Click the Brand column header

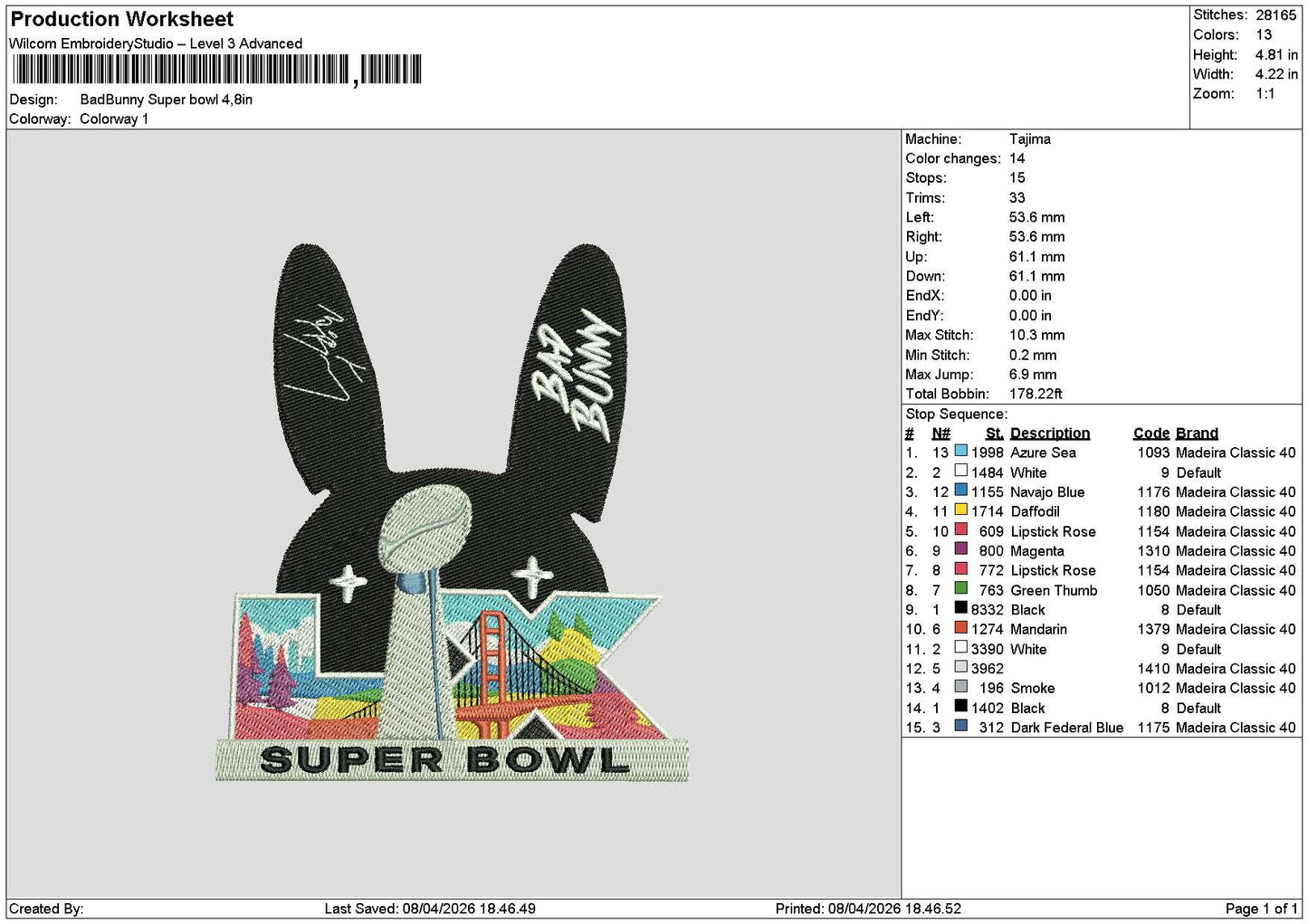coord(1197,433)
